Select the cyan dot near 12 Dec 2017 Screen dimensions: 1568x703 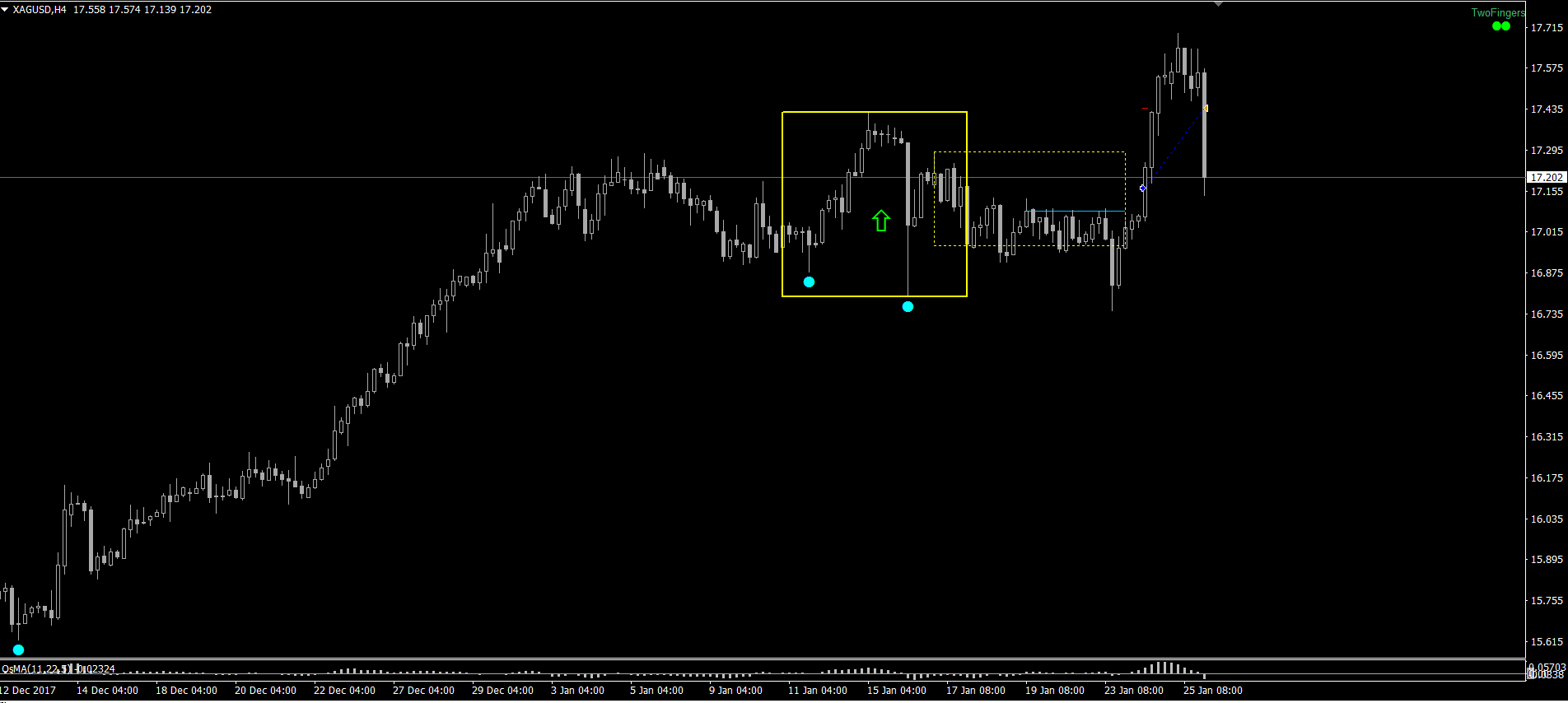coord(18,649)
